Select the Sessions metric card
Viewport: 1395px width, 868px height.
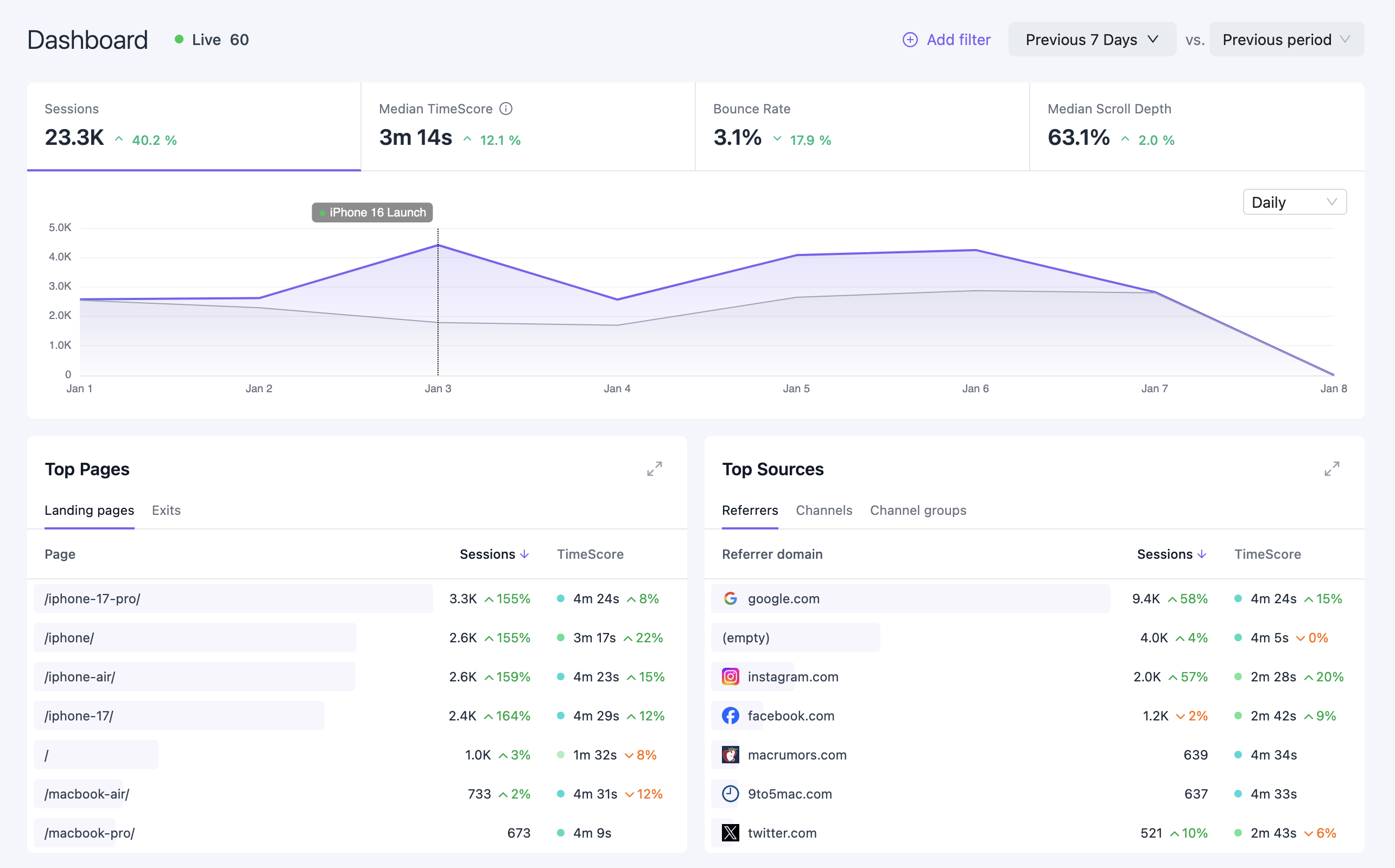pyautogui.click(x=194, y=126)
